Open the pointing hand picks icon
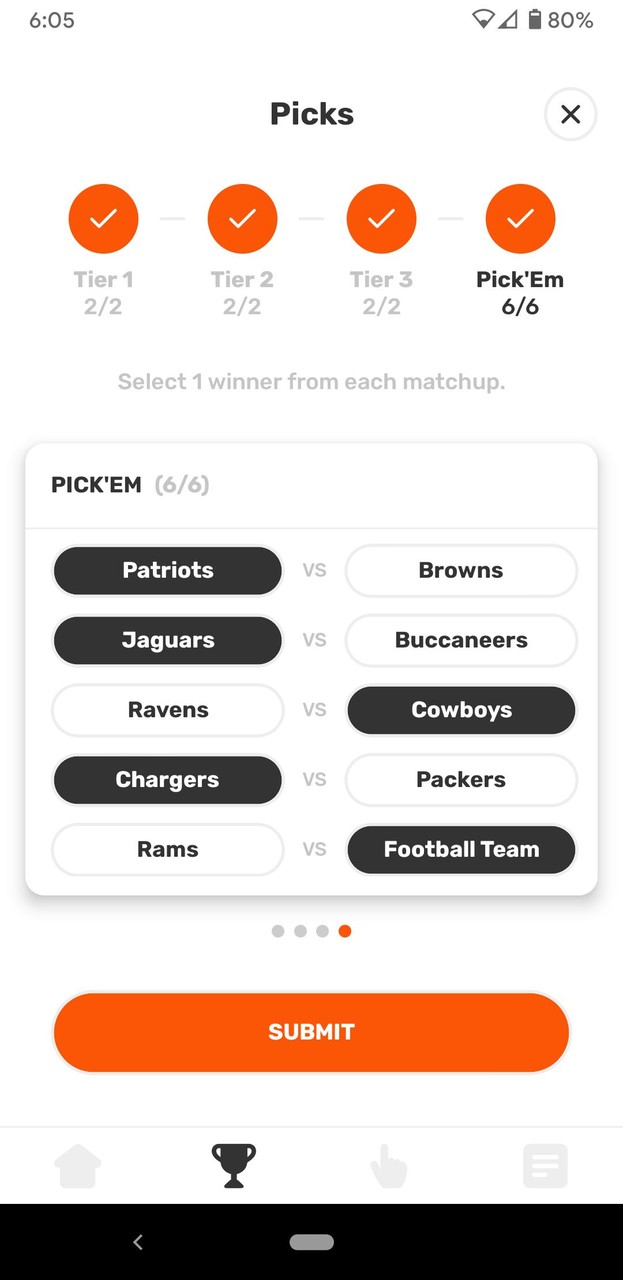Image resolution: width=623 pixels, height=1280 pixels. point(388,1166)
